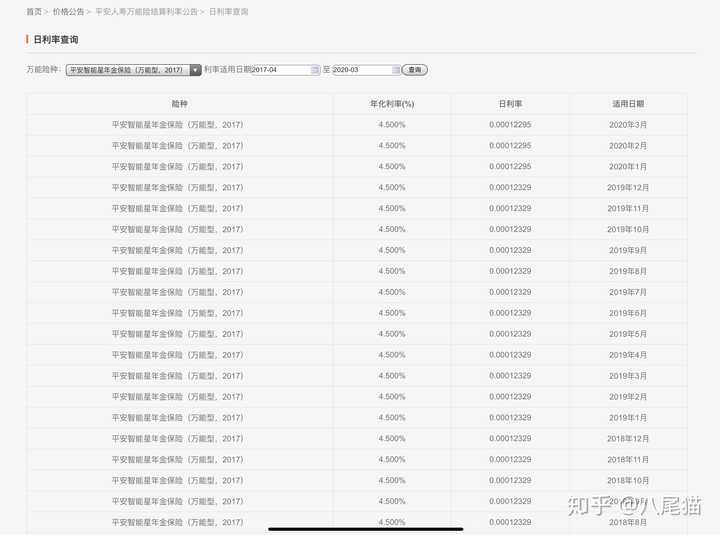Screen dimensions: 720x535
Task: Click 4.500% rate in the 2019年7月 row
Action: (x=392, y=292)
